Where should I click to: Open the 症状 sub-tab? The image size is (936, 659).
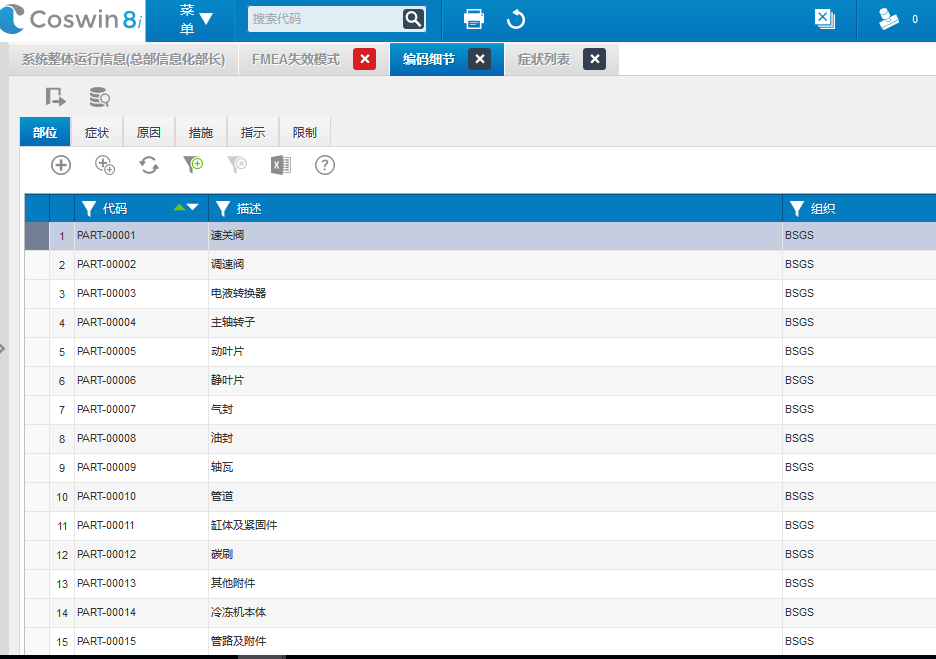point(97,132)
